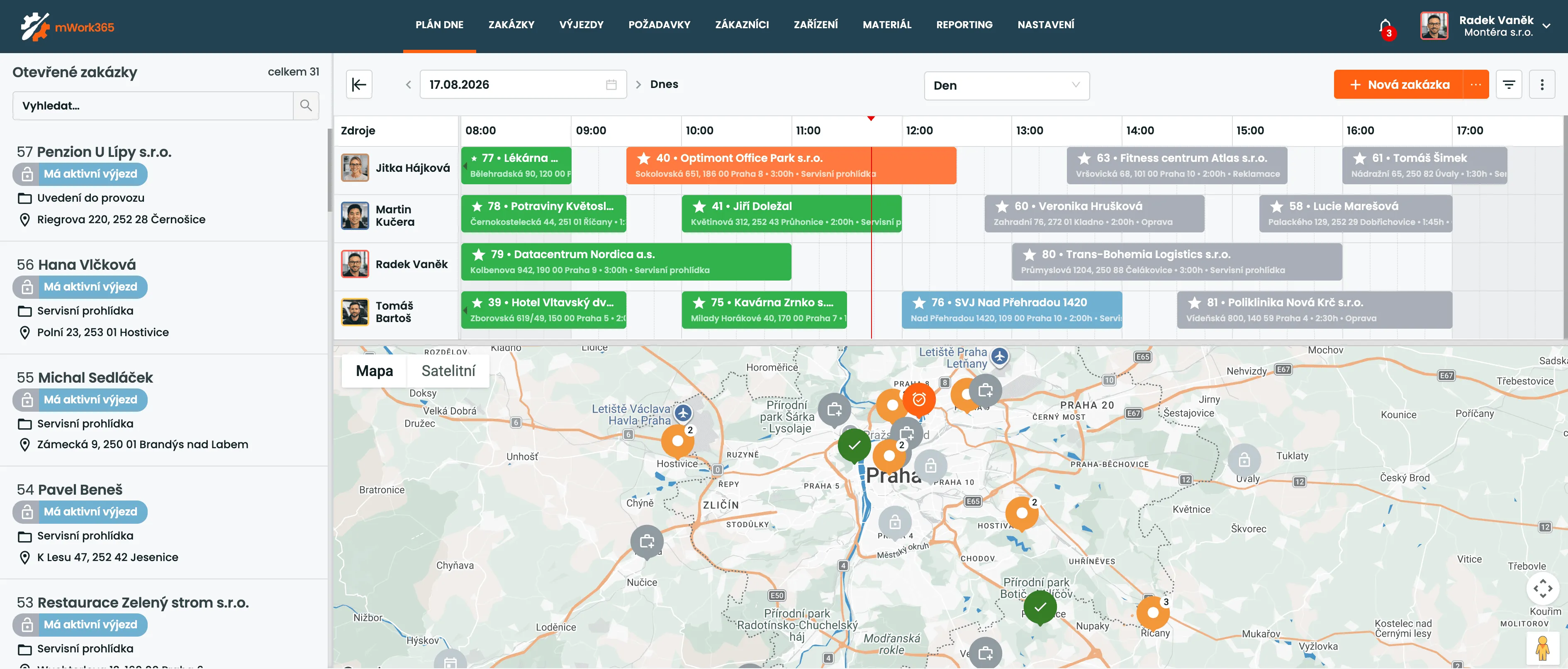1568x669 pixels.
Task: Open the POŽADAVKY tab
Action: (659, 25)
